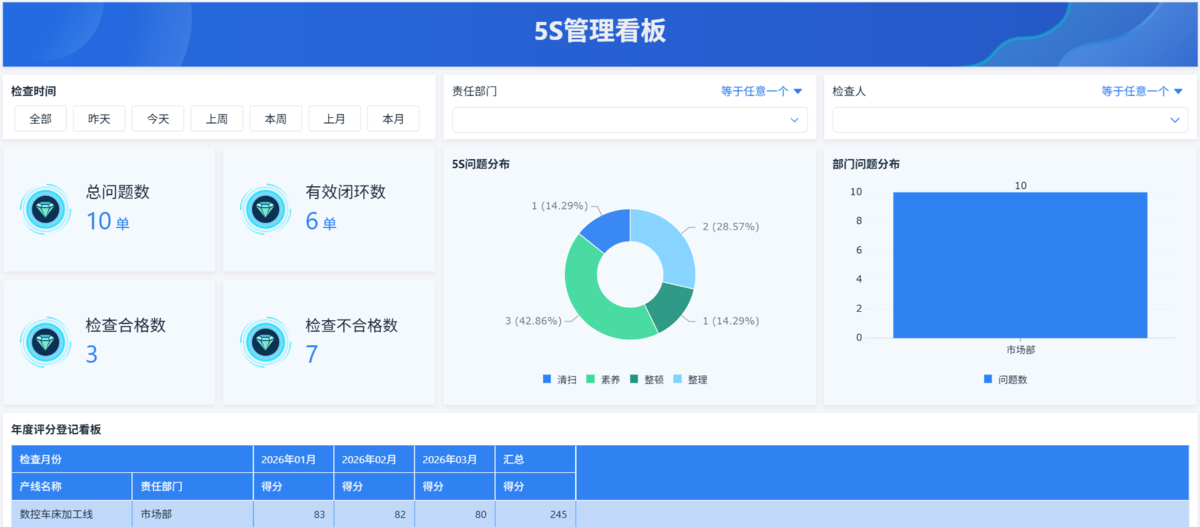Screen dimensions: 1200x527
Task: Toggle 整理 legend swatch in donut chart
Action: [678, 379]
